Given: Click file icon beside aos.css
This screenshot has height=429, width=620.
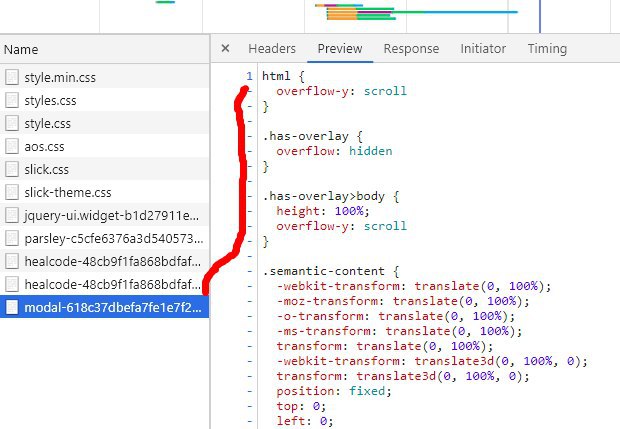Looking at the screenshot, I should (x=12, y=146).
